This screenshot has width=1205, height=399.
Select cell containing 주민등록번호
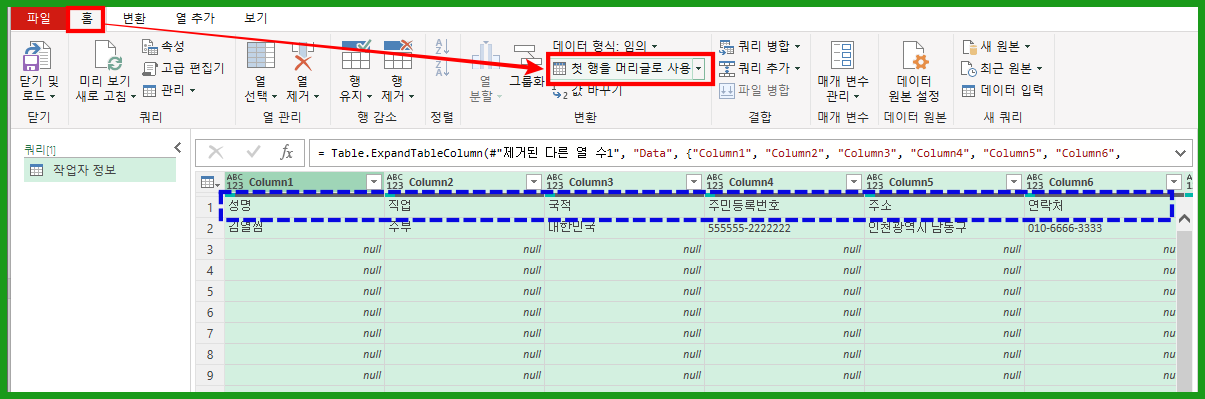point(784,206)
